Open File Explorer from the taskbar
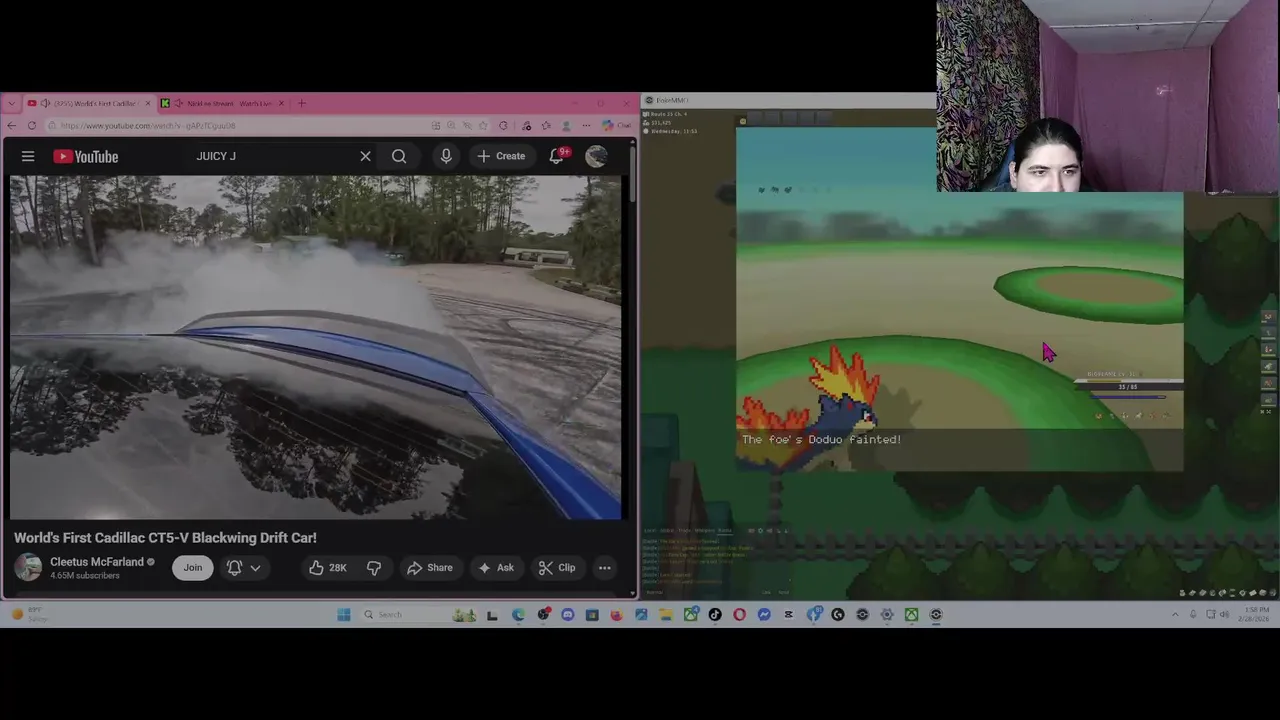The image size is (1280, 720). pyautogui.click(x=666, y=615)
